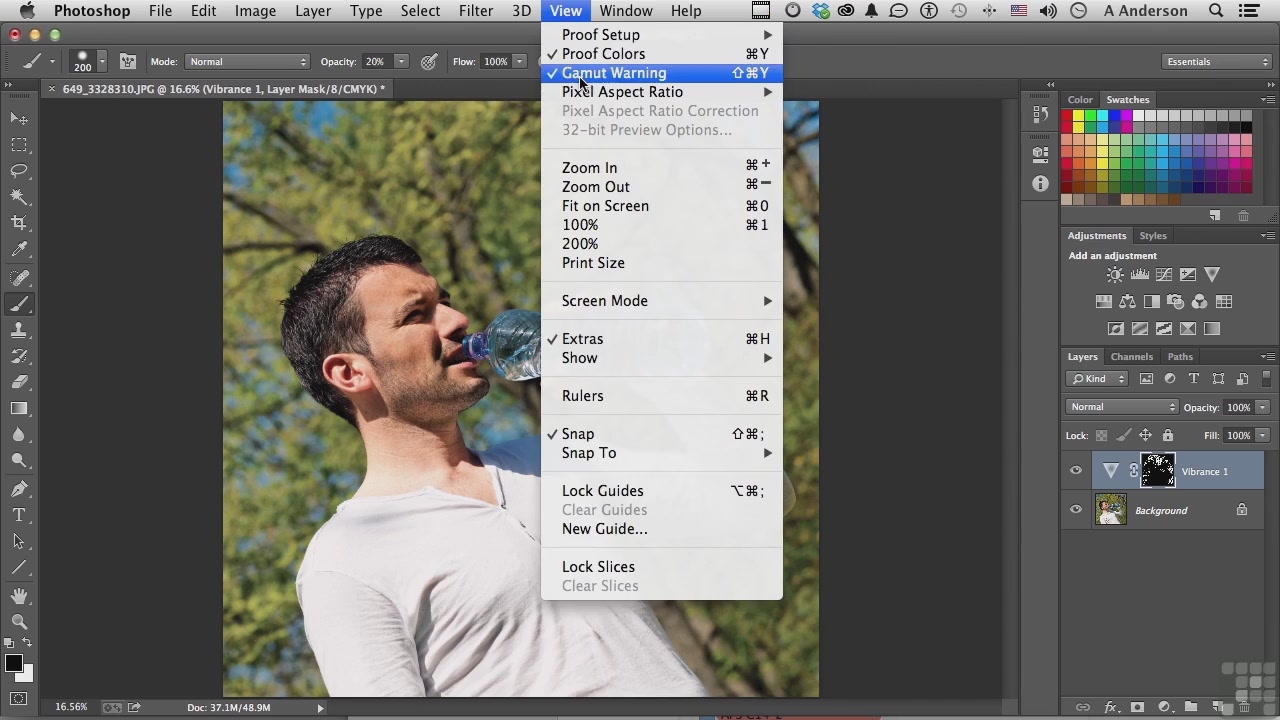
Task: Click the Background layer thumbnail
Action: click(1111, 510)
